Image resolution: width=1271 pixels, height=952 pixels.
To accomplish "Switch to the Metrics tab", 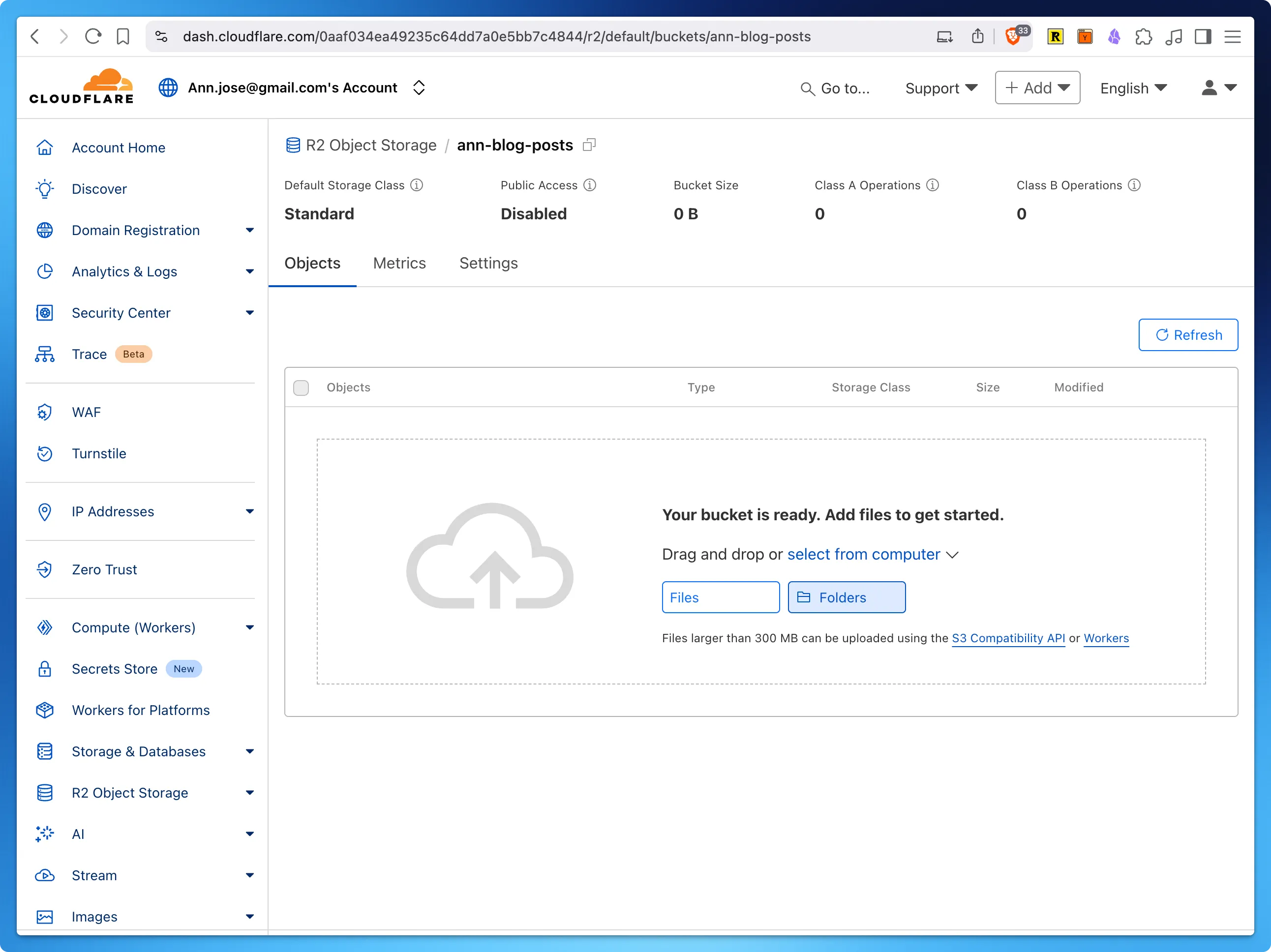I will tap(399, 263).
